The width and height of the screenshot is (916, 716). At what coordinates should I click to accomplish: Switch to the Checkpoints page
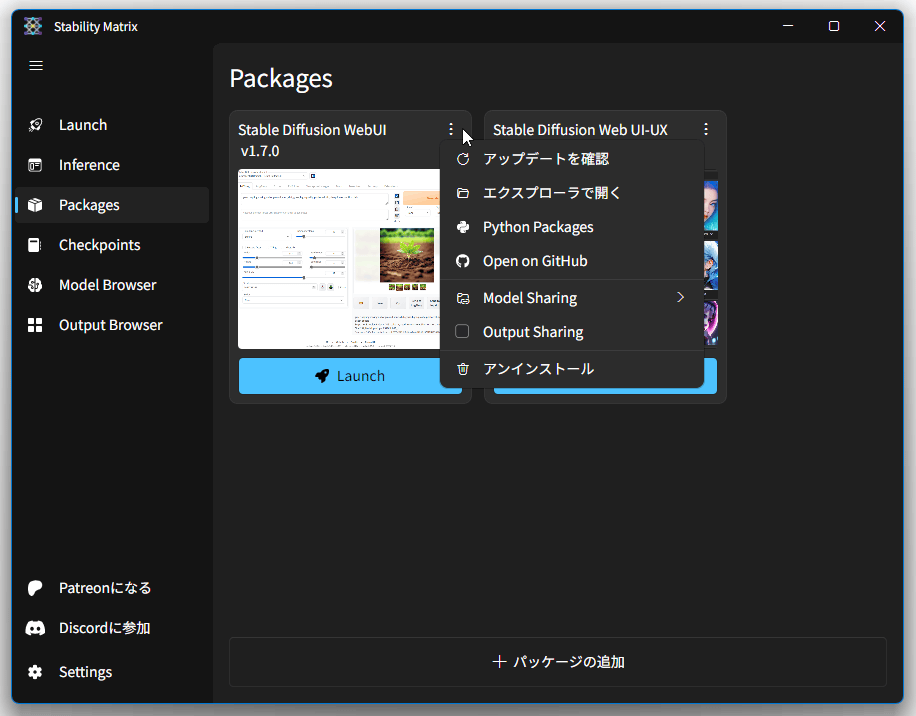pos(112,245)
